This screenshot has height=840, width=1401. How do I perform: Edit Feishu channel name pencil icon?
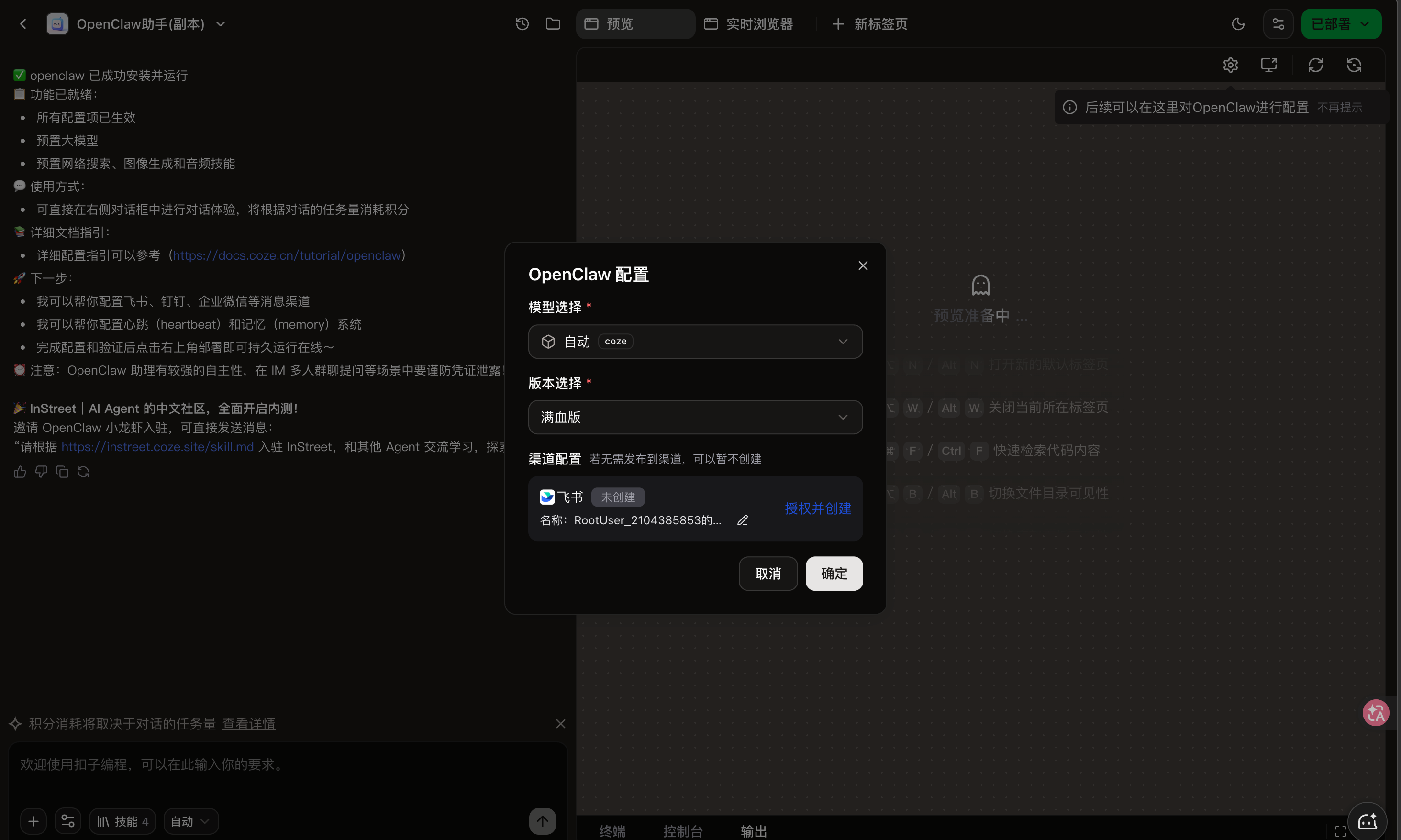742,520
